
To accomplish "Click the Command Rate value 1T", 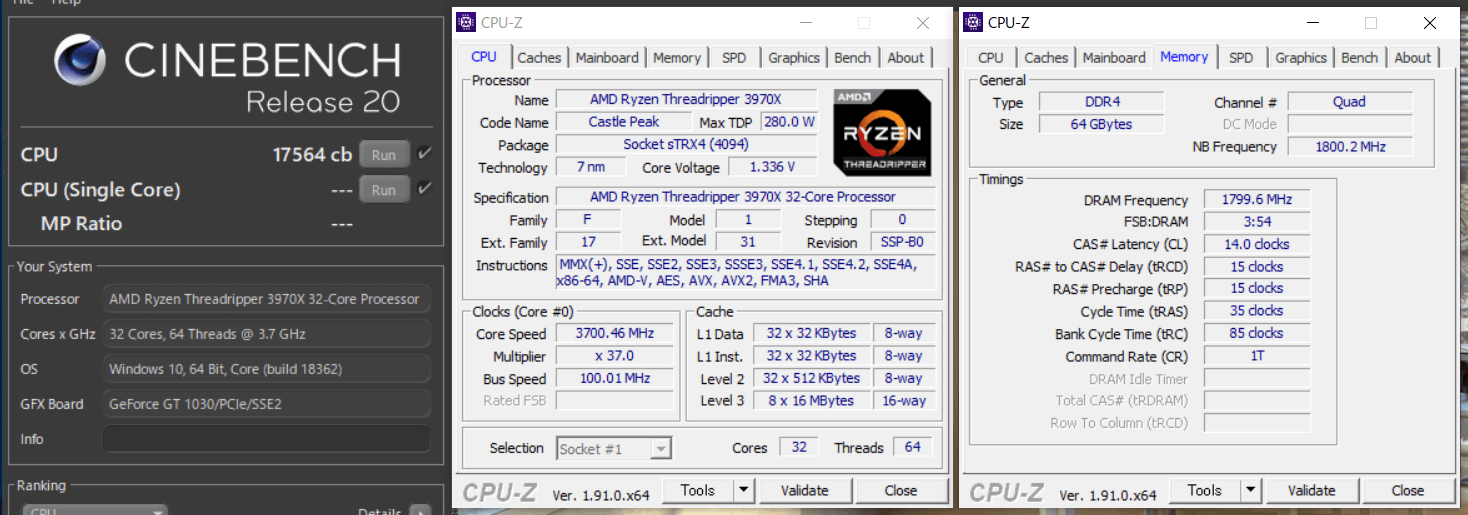I will click(1257, 356).
